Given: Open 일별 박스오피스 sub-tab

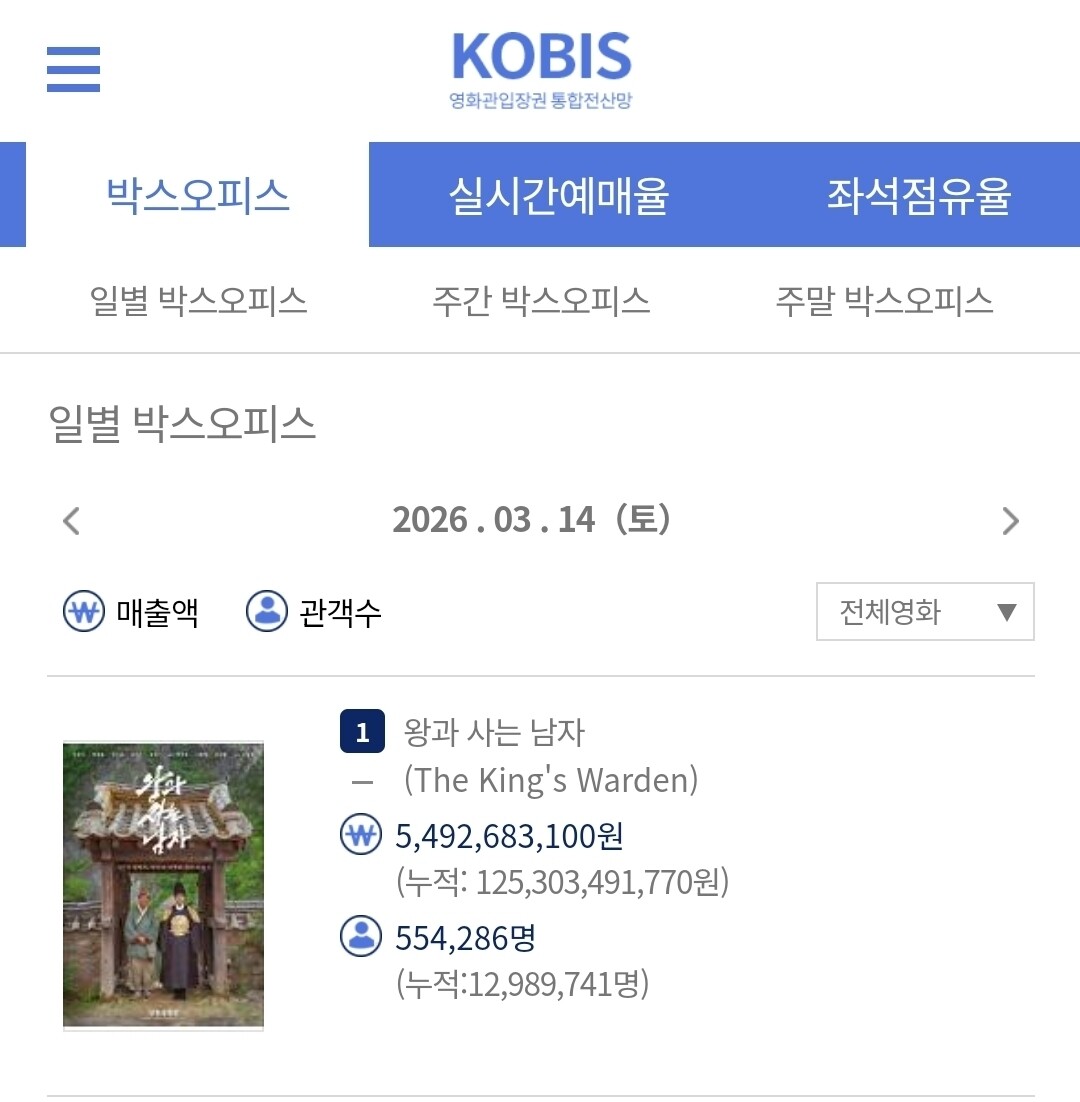Looking at the screenshot, I should (198, 301).
